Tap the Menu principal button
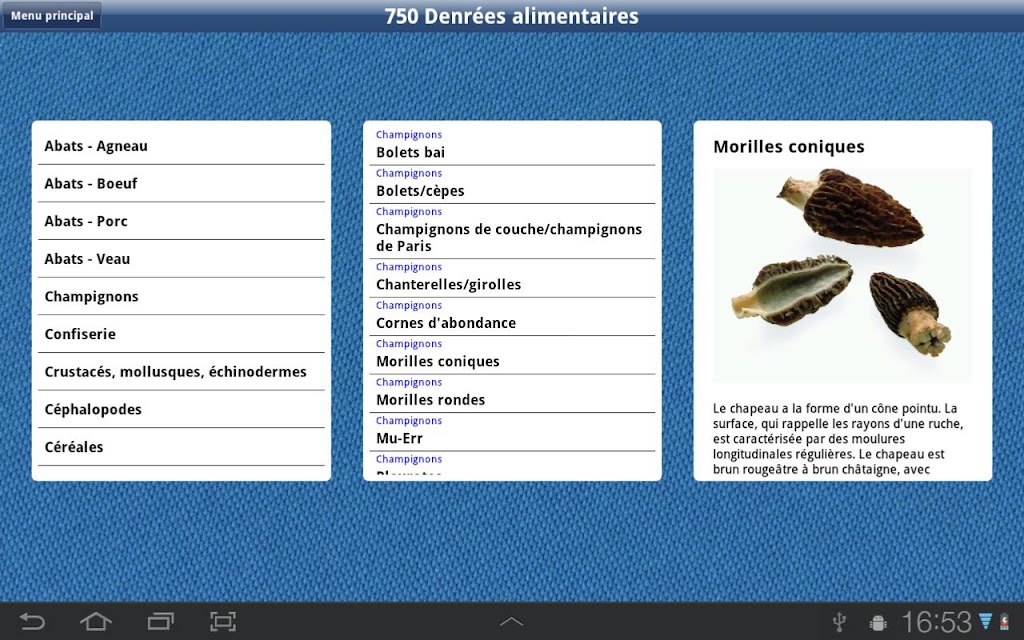The image size is (1024, 640). (x=52, y=15)
